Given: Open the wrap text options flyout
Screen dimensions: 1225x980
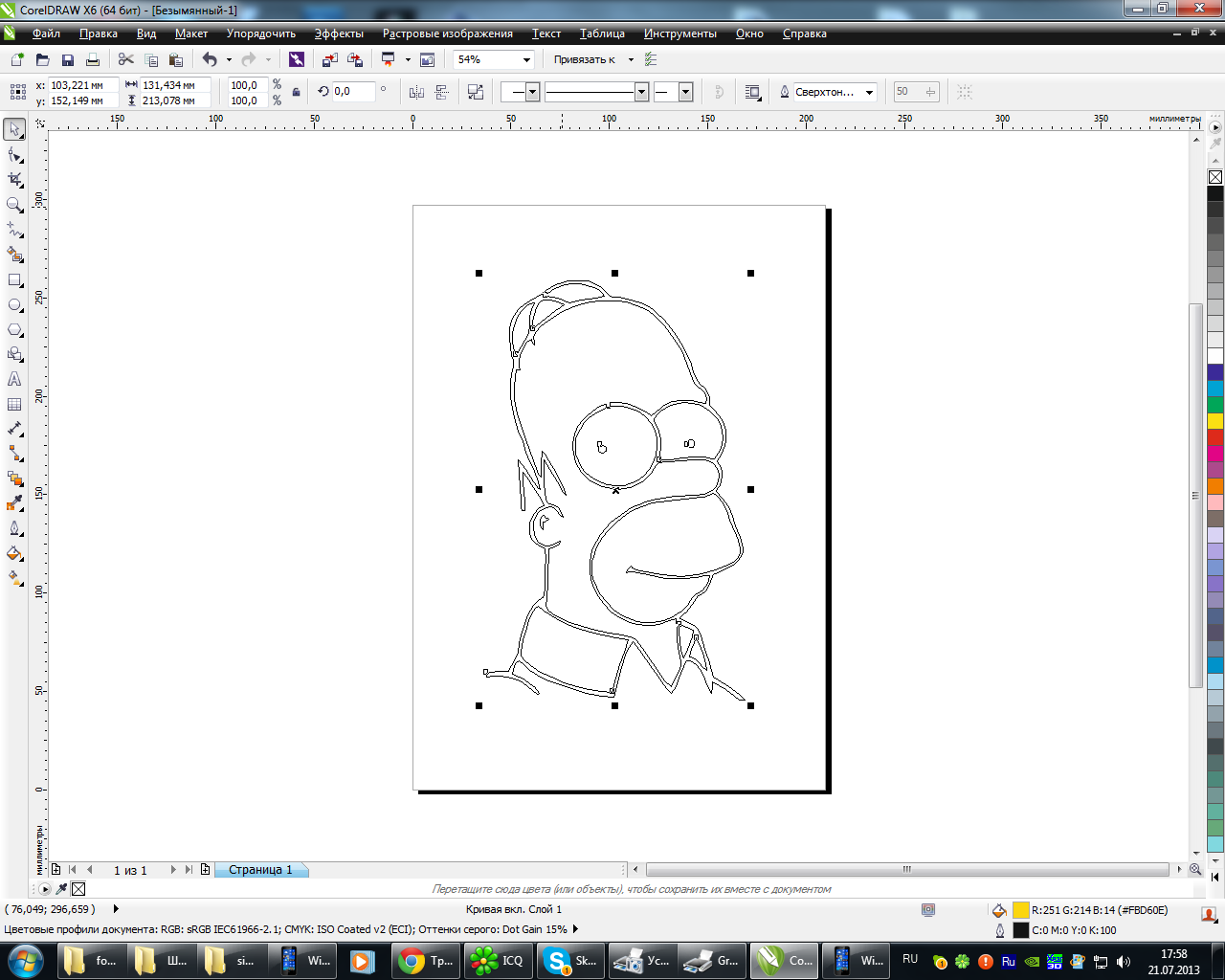Looking at the screenshot, I should pos(752,92).
